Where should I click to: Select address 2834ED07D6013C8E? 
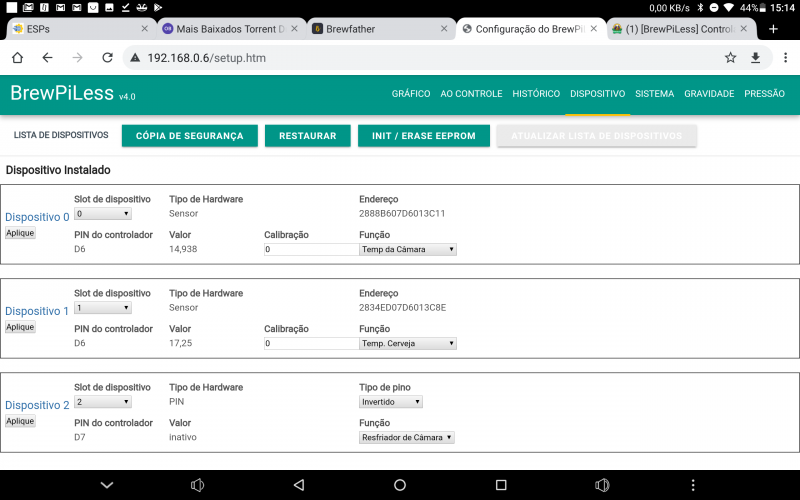pyautogui.click(x=403, y=308)
